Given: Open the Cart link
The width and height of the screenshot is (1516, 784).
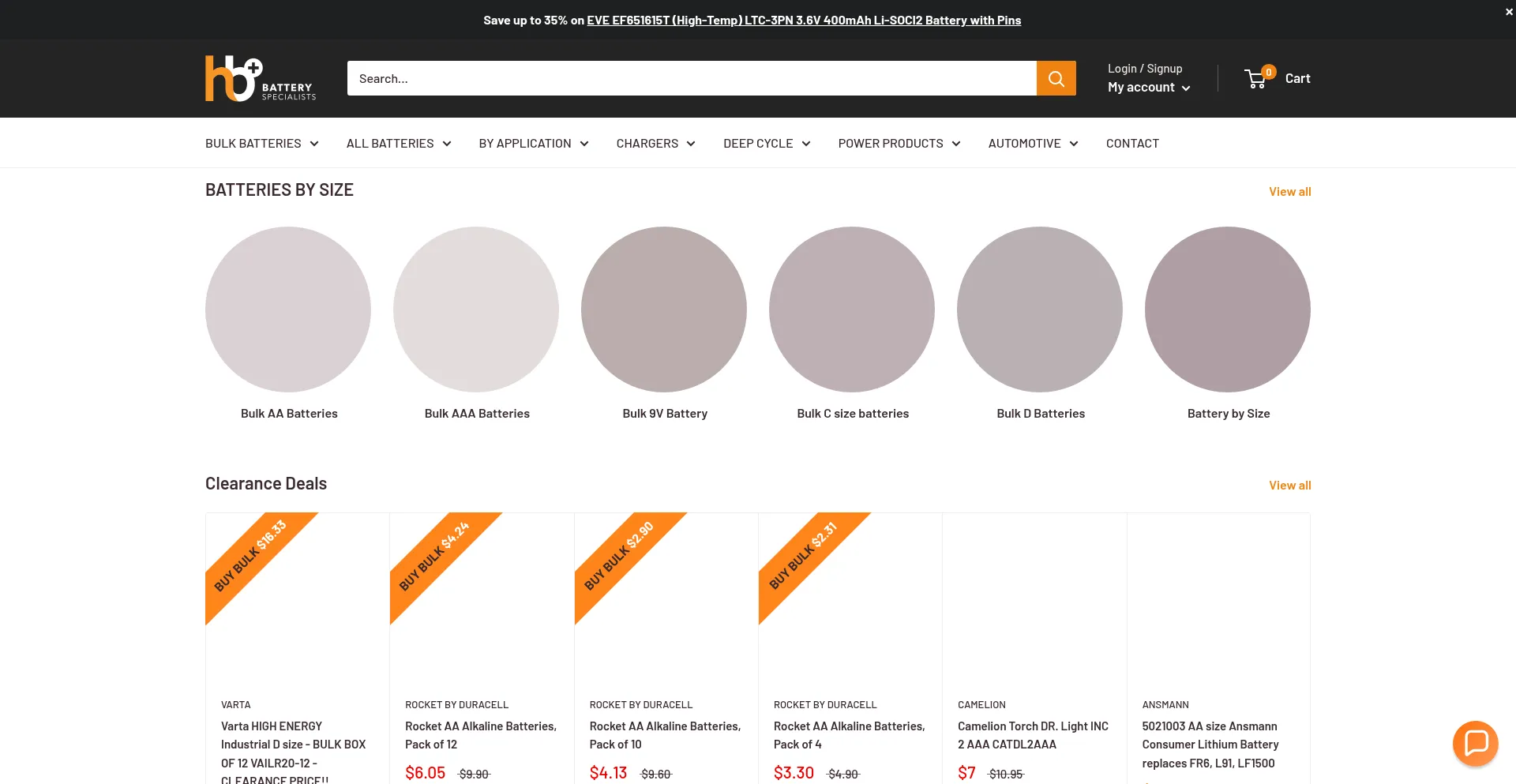Looking at the screenshot, I should click(1297, 78).
